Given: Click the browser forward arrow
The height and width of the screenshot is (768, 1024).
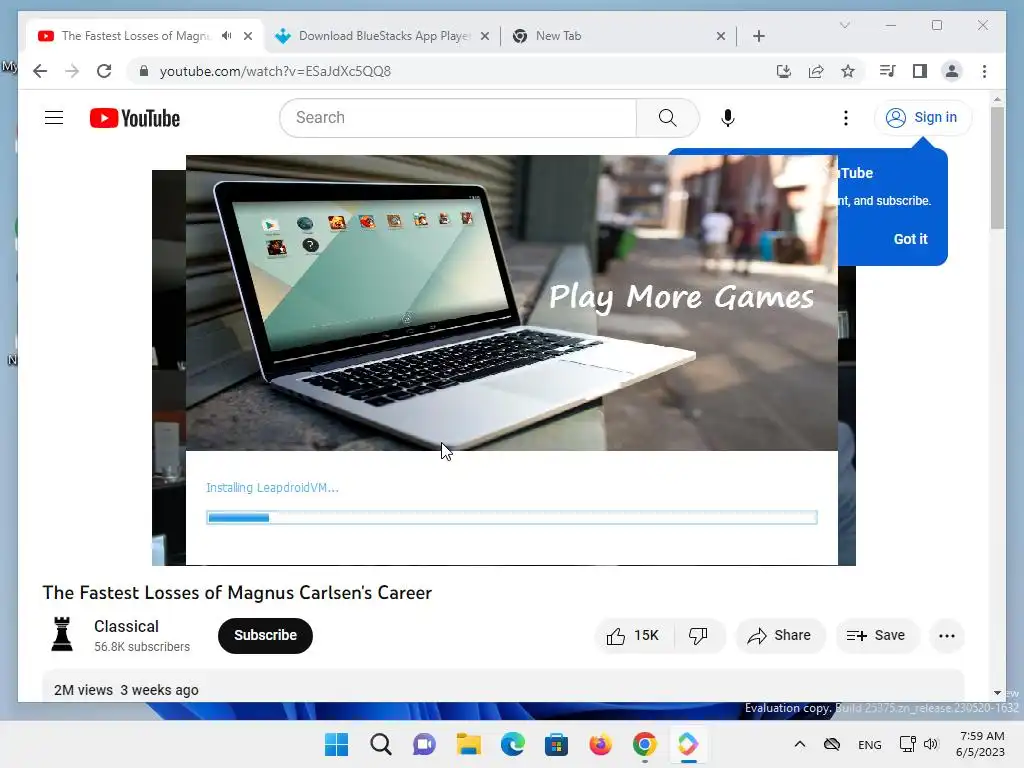Looking at the screenshot, I should tap(72, 71).
